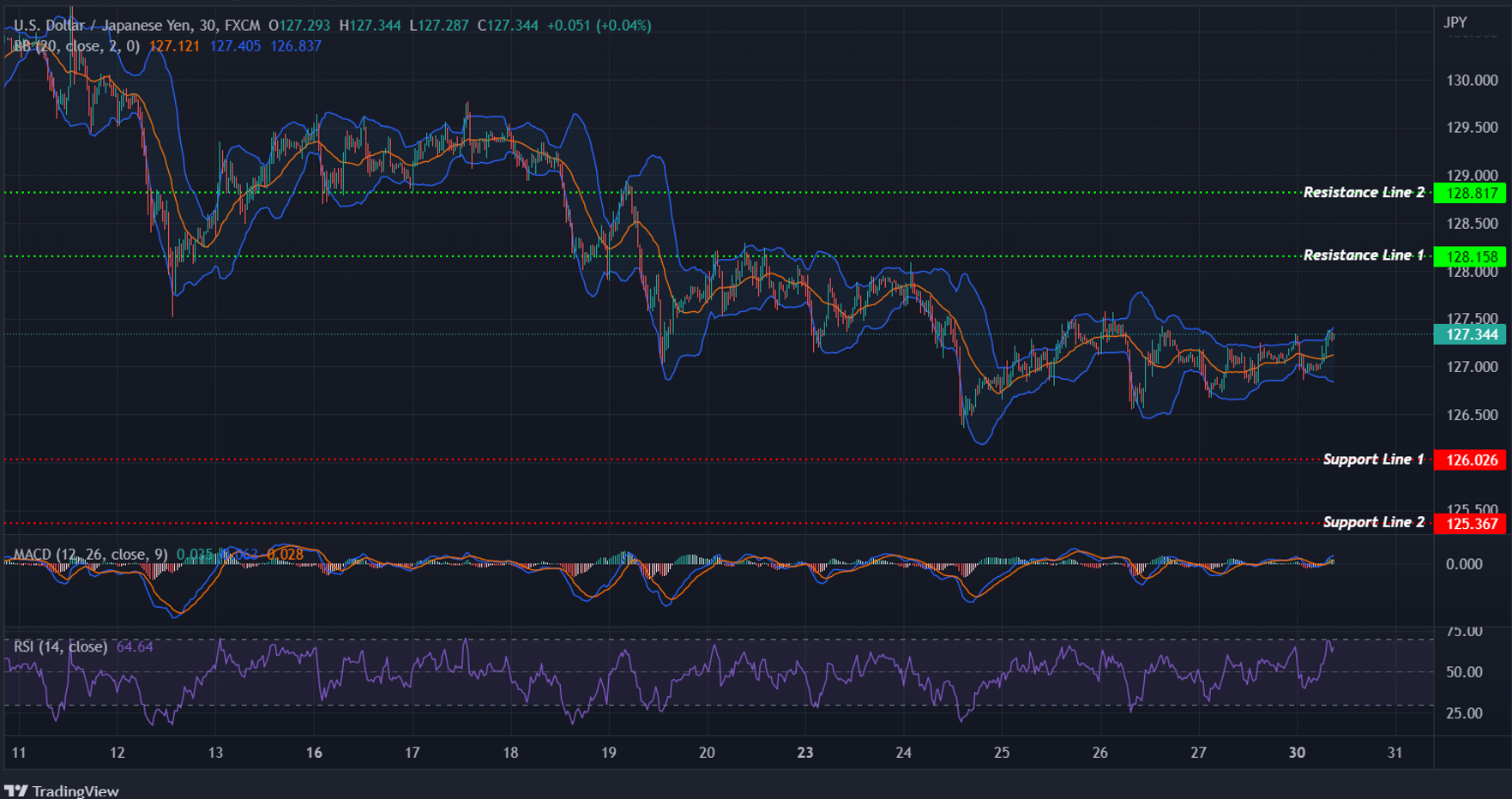Screen dimensions: 1512x799
Task: Click the date 30 on the time axis
Action: tap(1296, 752)
